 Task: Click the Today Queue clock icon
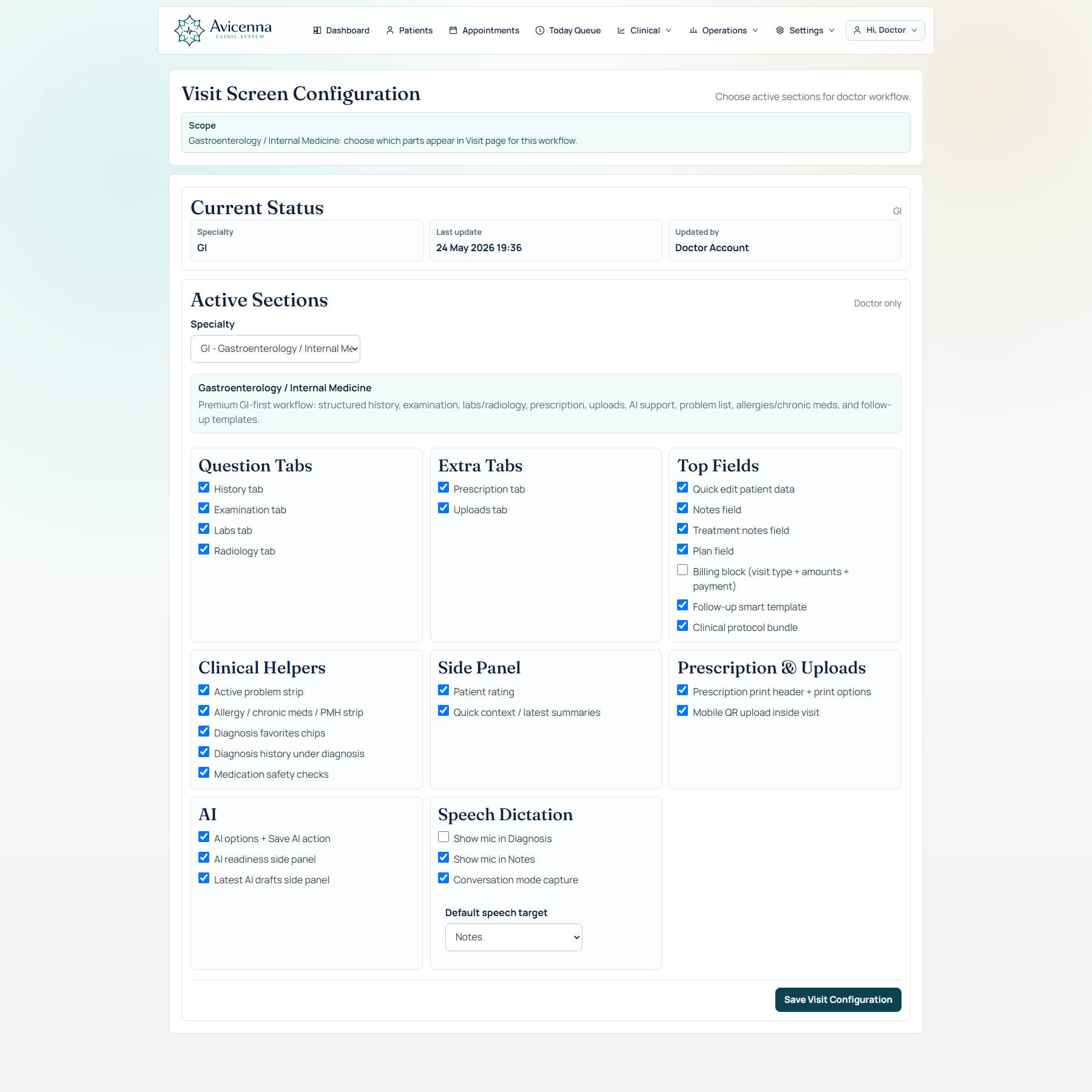click(540, 30)
